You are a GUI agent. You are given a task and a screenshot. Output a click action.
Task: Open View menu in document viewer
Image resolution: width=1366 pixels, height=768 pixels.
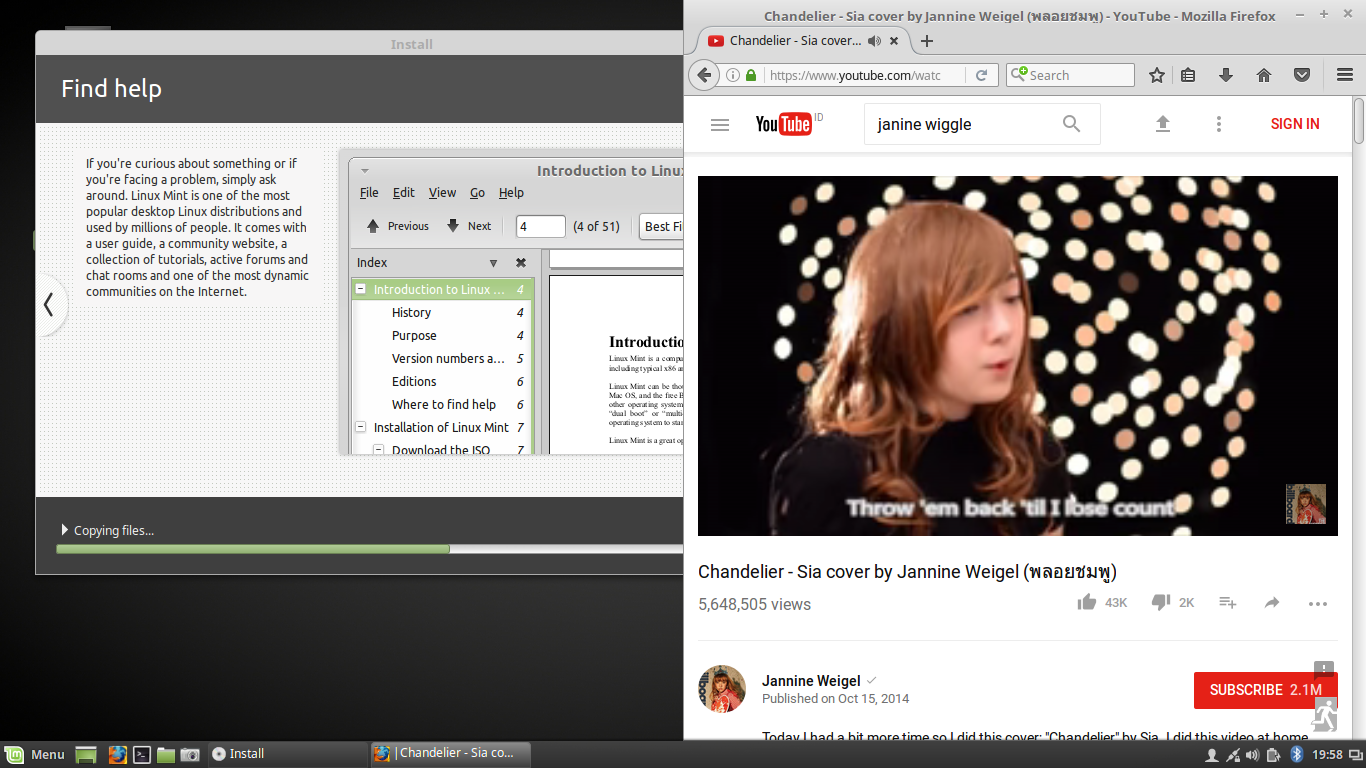pos(443,193)
